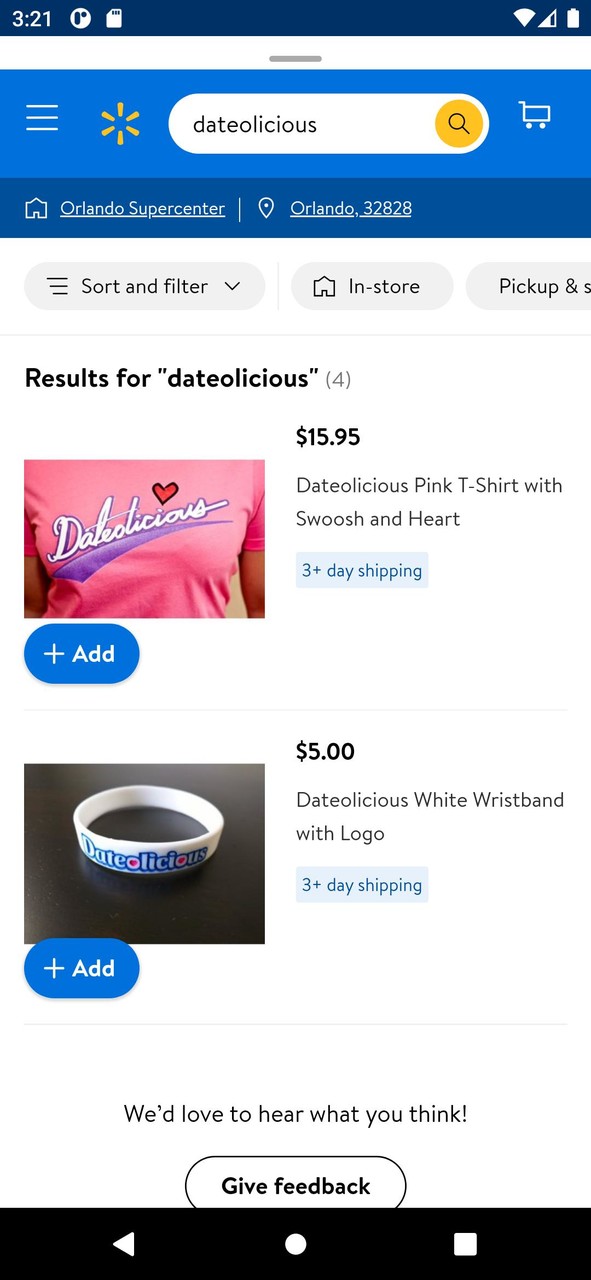Open the Orlando Supercenter store page
The image size is (591, 1280).
(x=142, y=208)
